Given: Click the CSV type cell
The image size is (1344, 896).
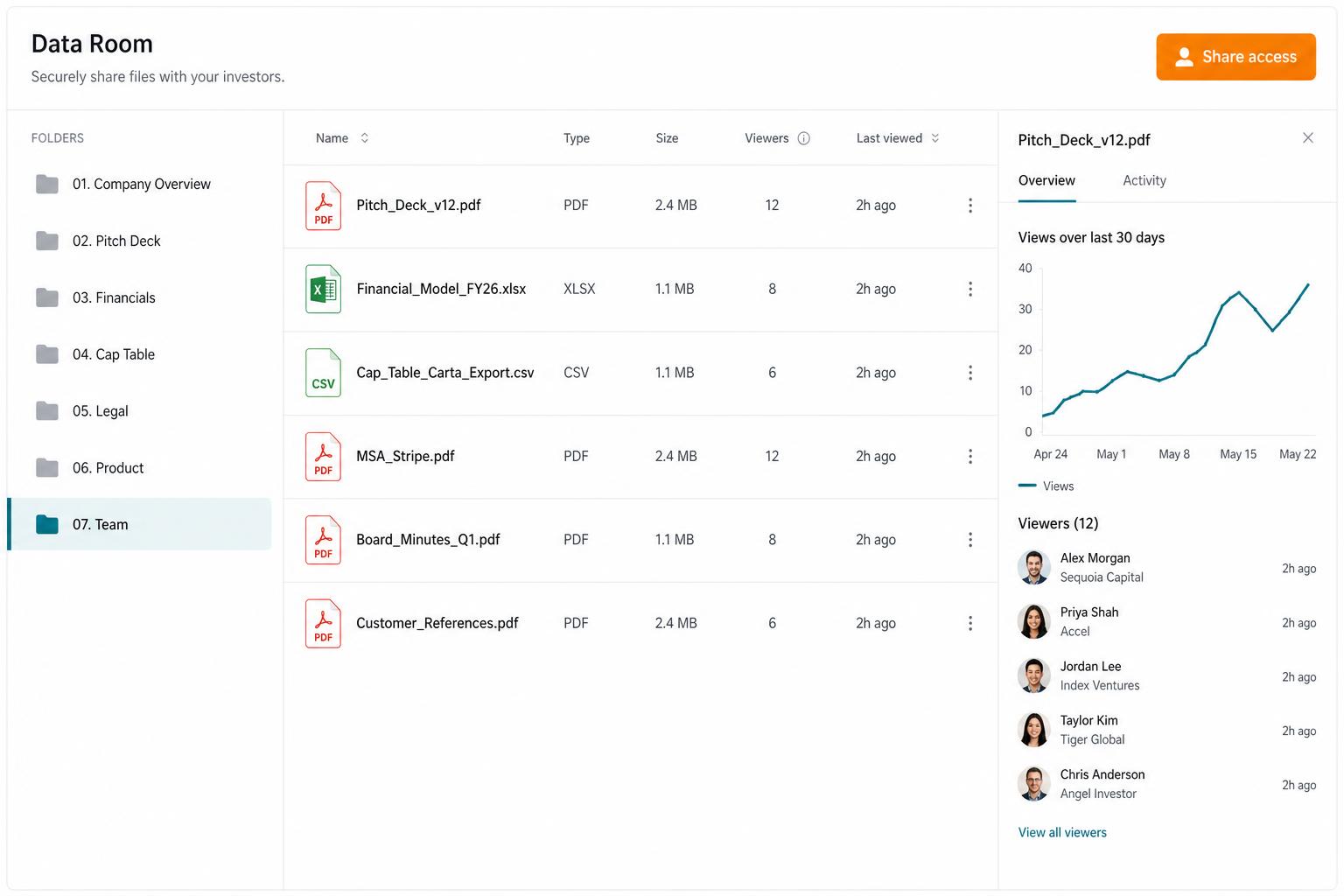Looking at the screenshot, I should [576, 373].
